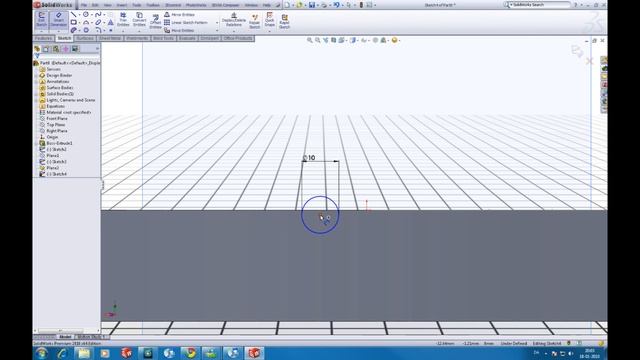
Task: Select the Corner Rectangle tool
Action: (73, 22)
